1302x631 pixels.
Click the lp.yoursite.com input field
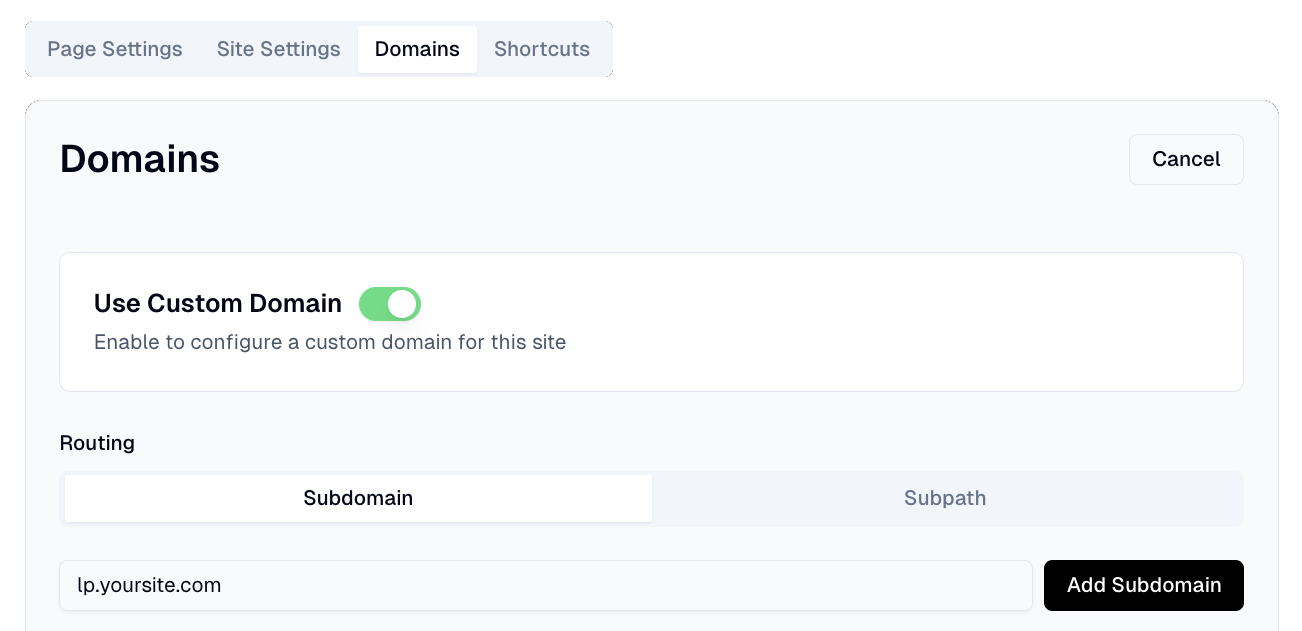click(546, 585)
